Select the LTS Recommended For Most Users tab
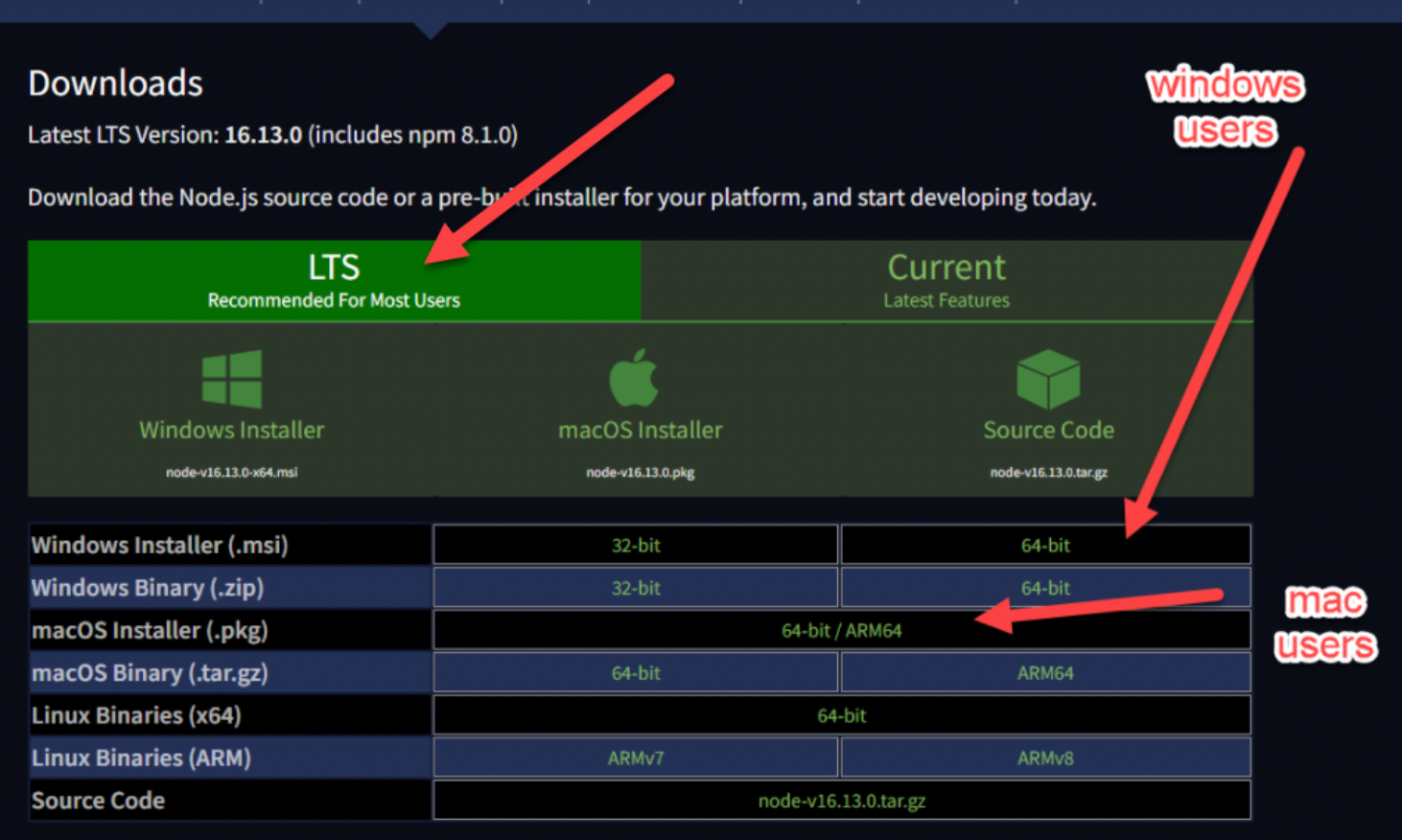This screenshot has width=1402, height=840. [334, 280]
